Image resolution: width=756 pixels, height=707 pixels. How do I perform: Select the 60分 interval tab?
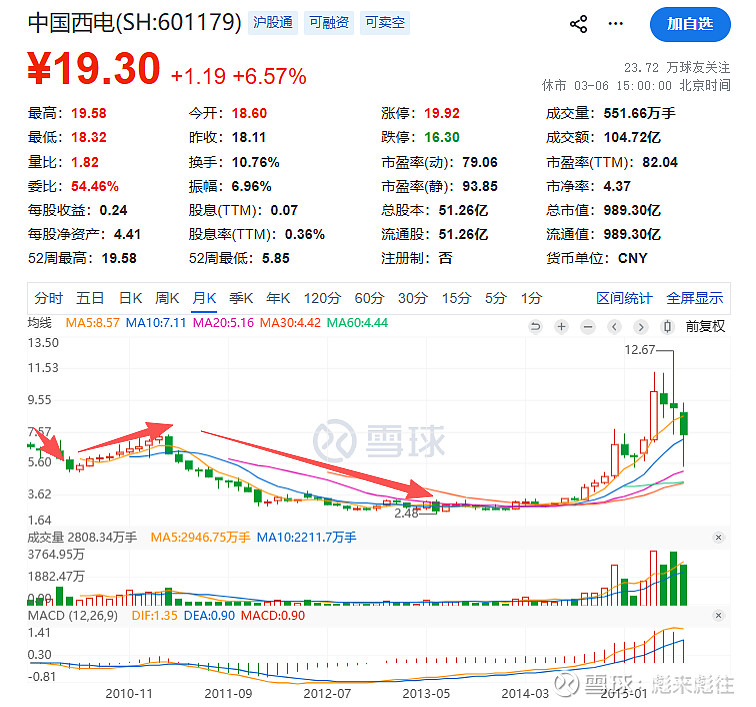pyautogui.click(x=369, y=298)
